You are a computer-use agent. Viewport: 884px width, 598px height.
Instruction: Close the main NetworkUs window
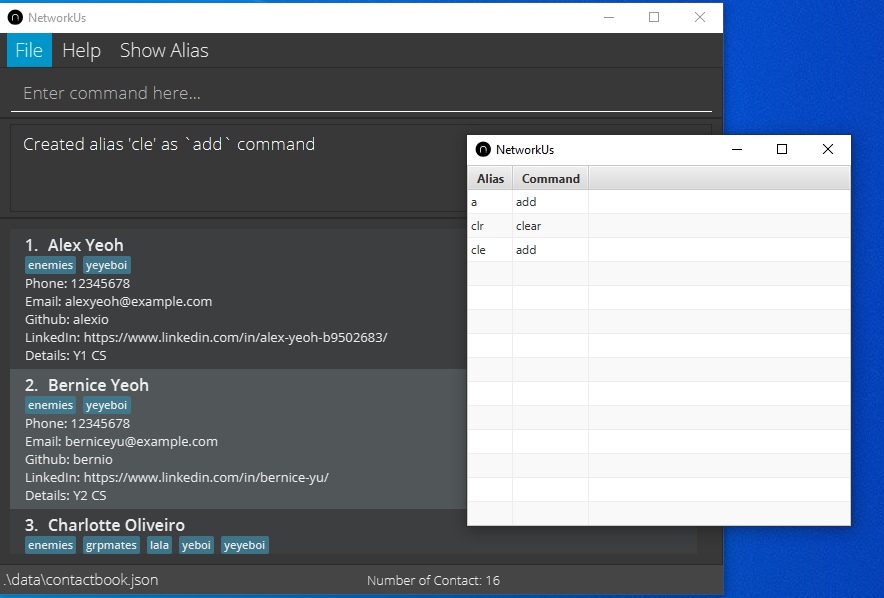pos(700,17)
